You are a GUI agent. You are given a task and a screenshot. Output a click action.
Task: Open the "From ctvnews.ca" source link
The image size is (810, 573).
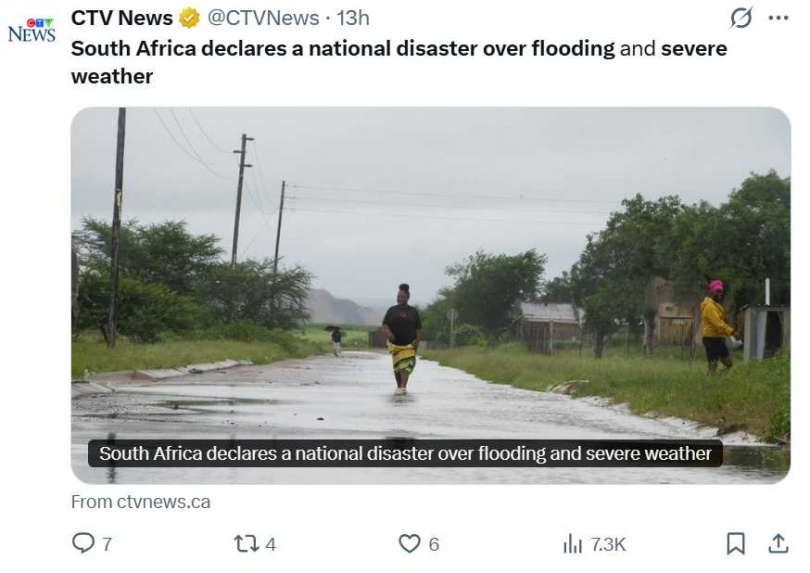coord(141,502)
